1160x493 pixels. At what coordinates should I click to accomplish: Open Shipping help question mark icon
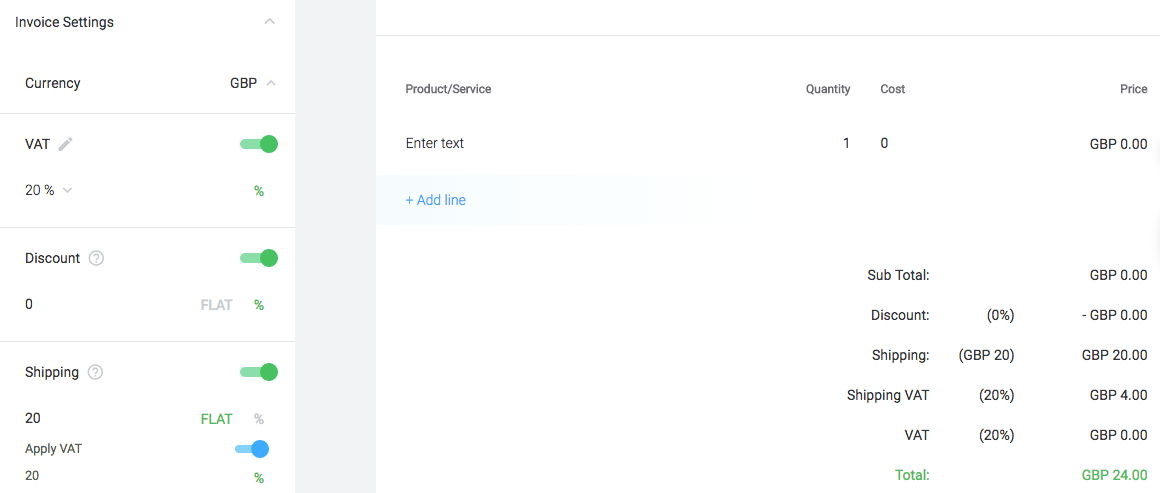(x=95, y=372)
